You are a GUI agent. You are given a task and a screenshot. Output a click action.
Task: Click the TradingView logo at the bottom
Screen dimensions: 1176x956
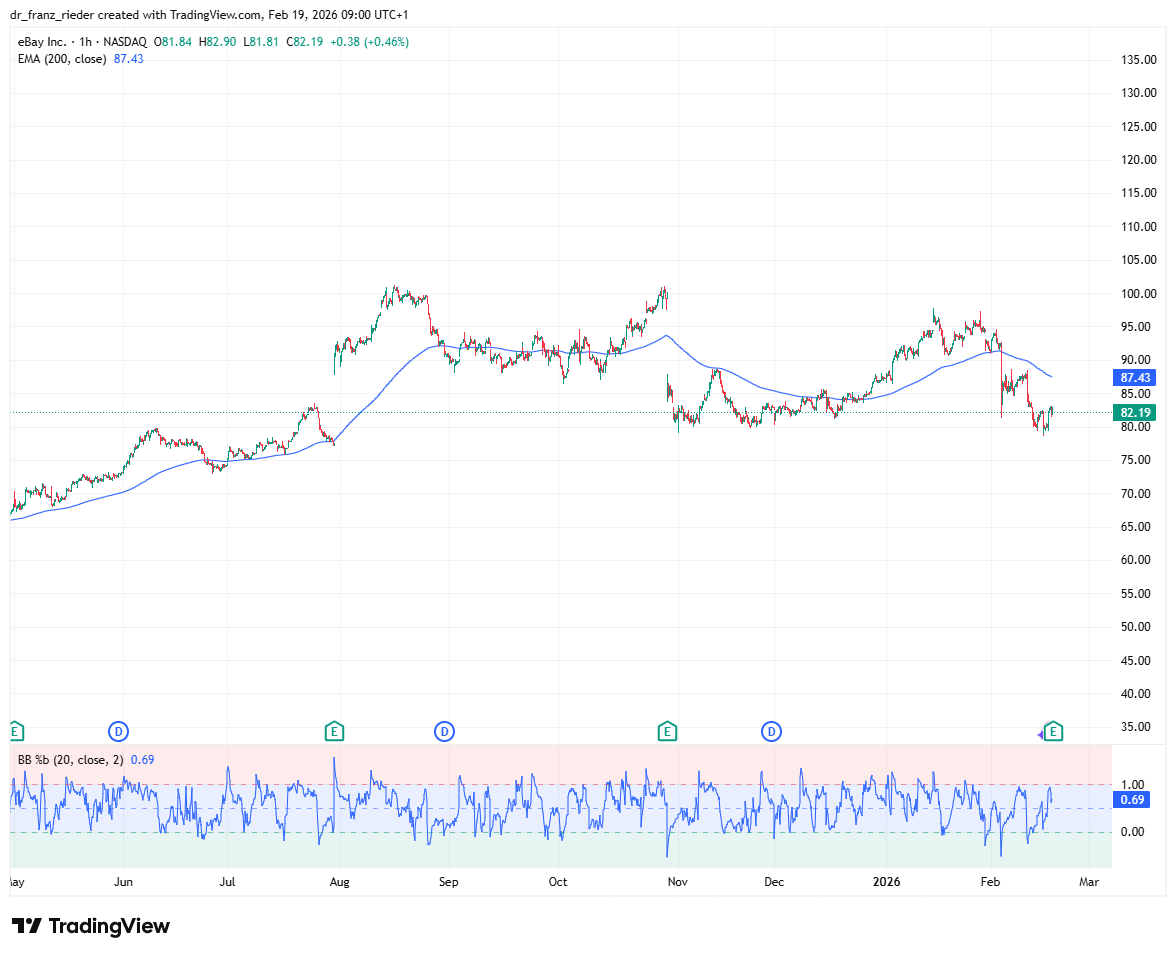91,926
